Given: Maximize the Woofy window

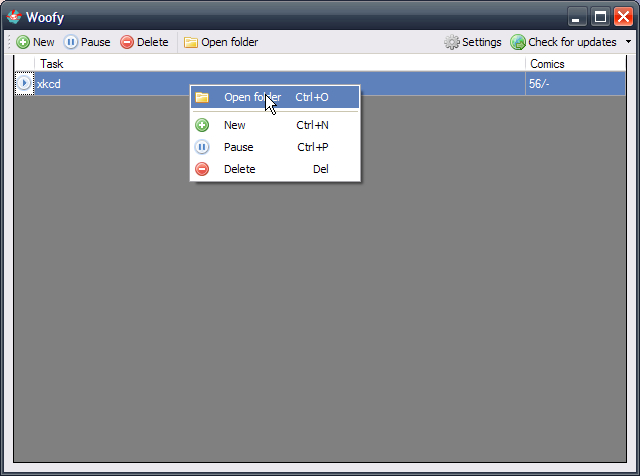Looking at the screenshot, I should [600, 17].
